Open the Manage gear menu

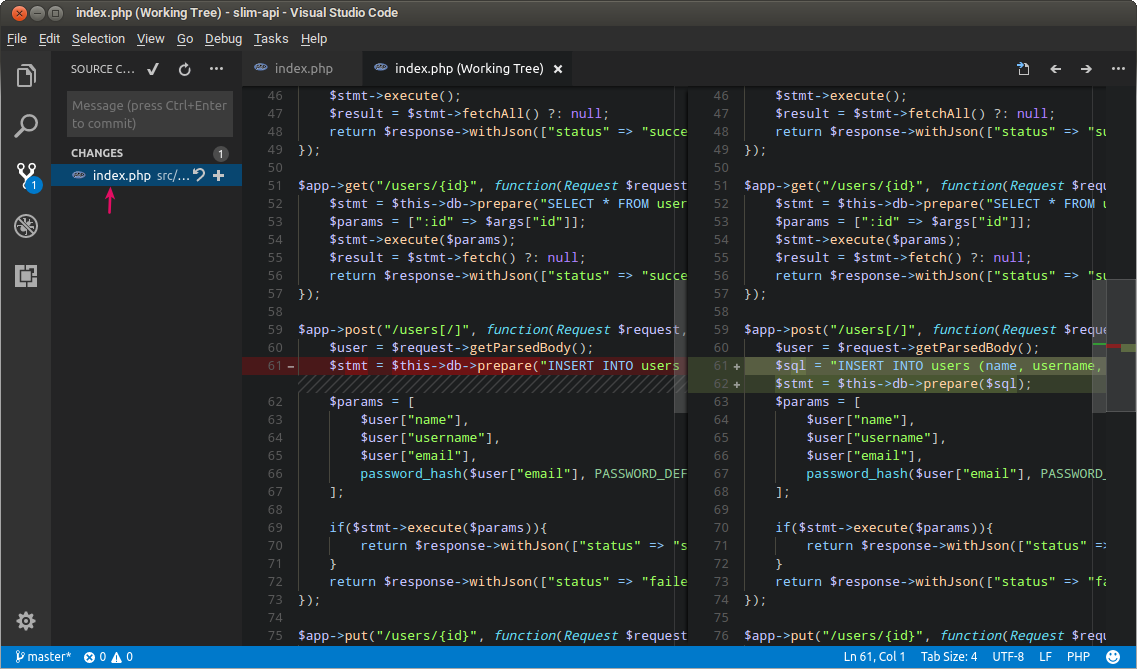click(26, 621)
